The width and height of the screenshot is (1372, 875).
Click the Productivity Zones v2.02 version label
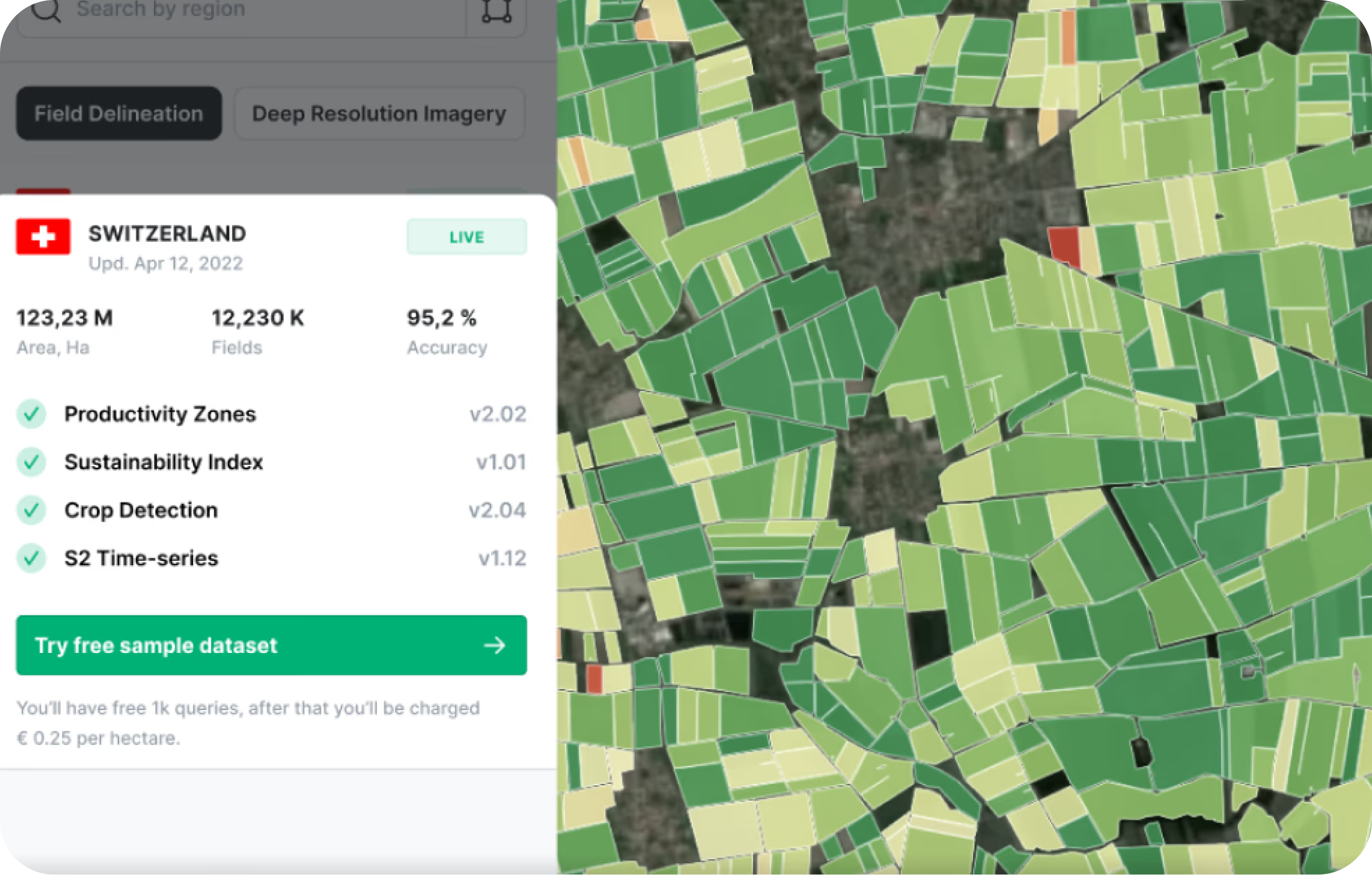coord(497,414)
